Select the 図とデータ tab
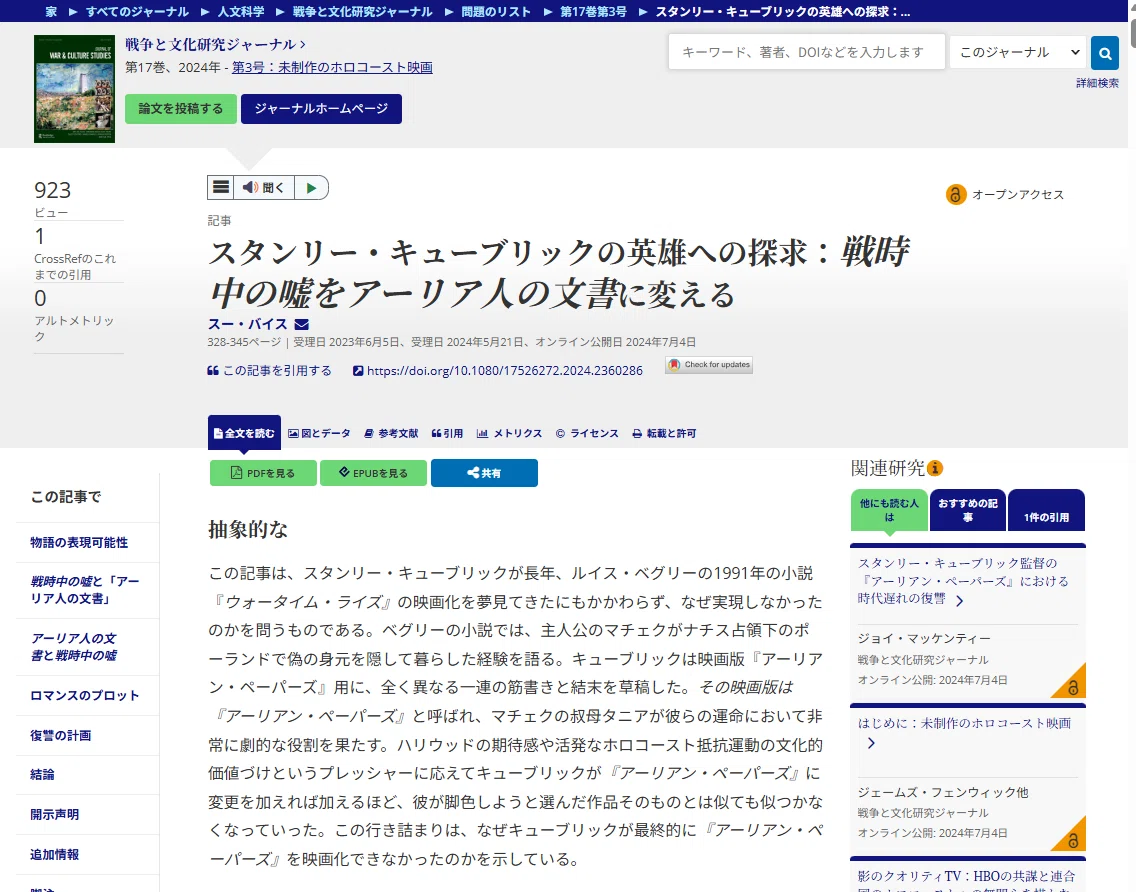Viewport: 1136px width, 892px height. pyautogui.click(x=320, y=433)
